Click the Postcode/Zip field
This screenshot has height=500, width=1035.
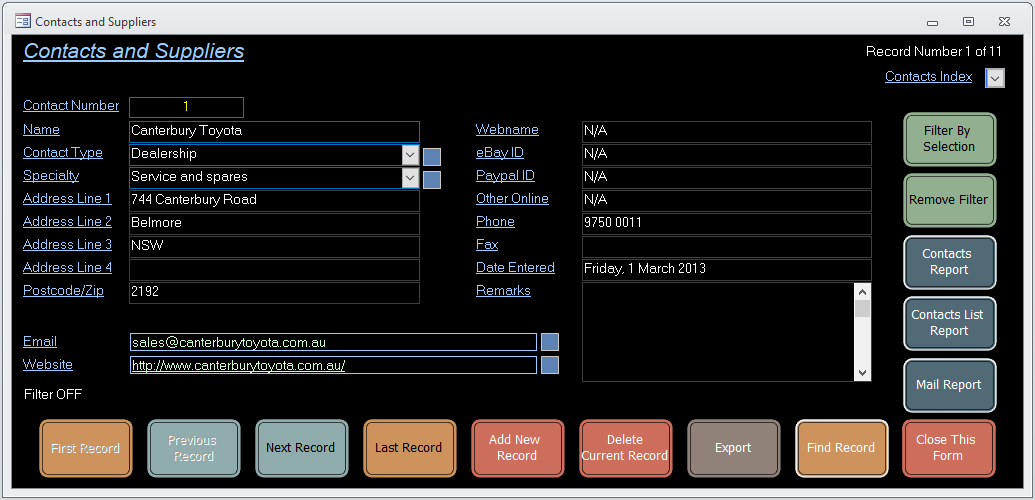[x=275, y=293]
